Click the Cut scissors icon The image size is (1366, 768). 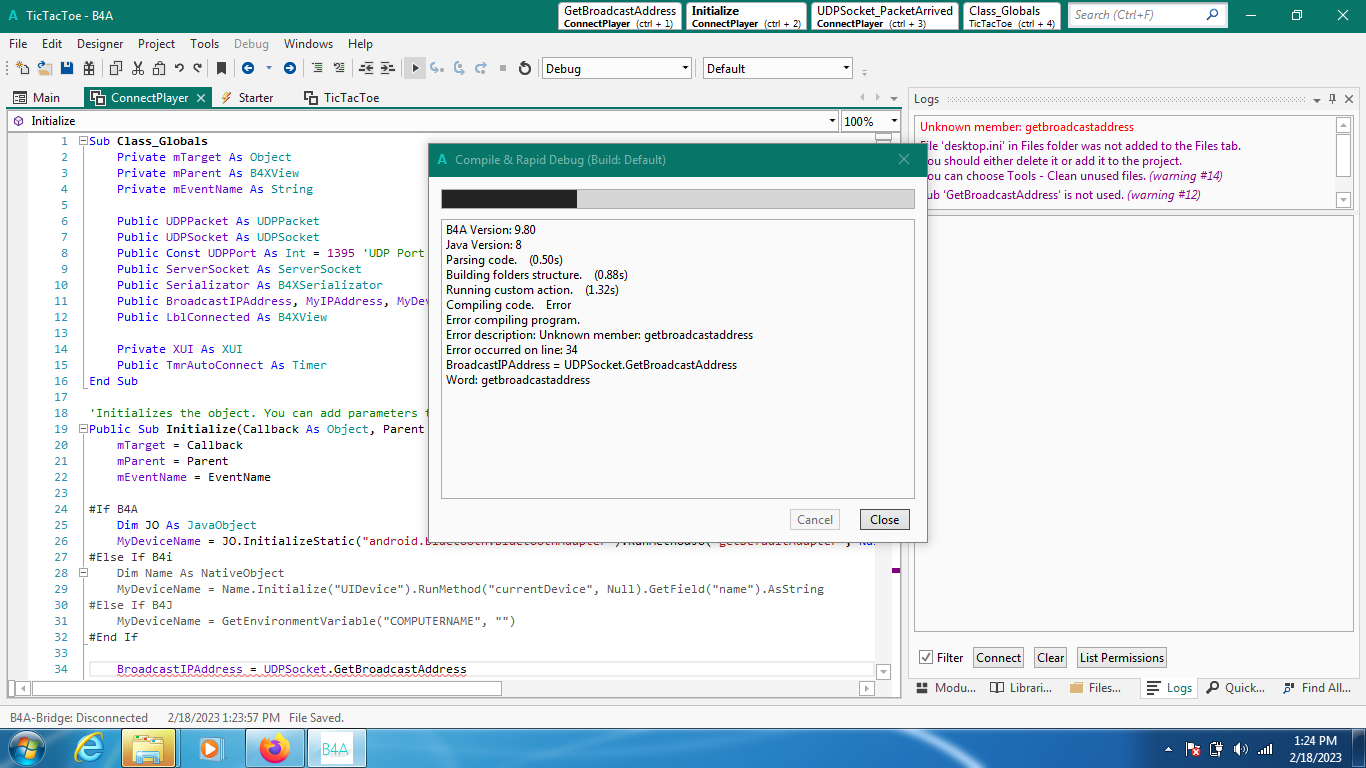pyautogui.click(x=137, y=68)
